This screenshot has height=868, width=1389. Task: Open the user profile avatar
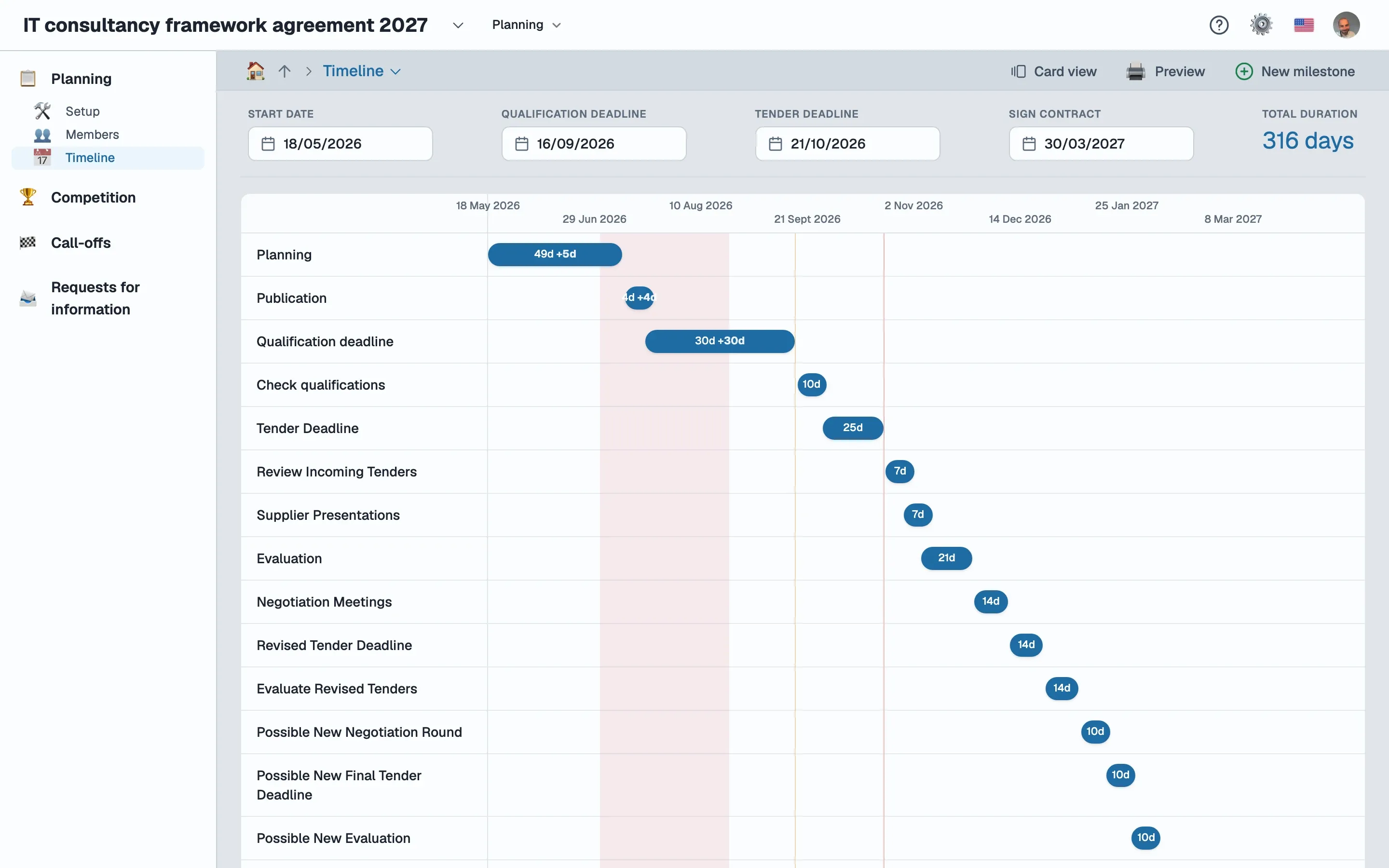(1346, 25)
